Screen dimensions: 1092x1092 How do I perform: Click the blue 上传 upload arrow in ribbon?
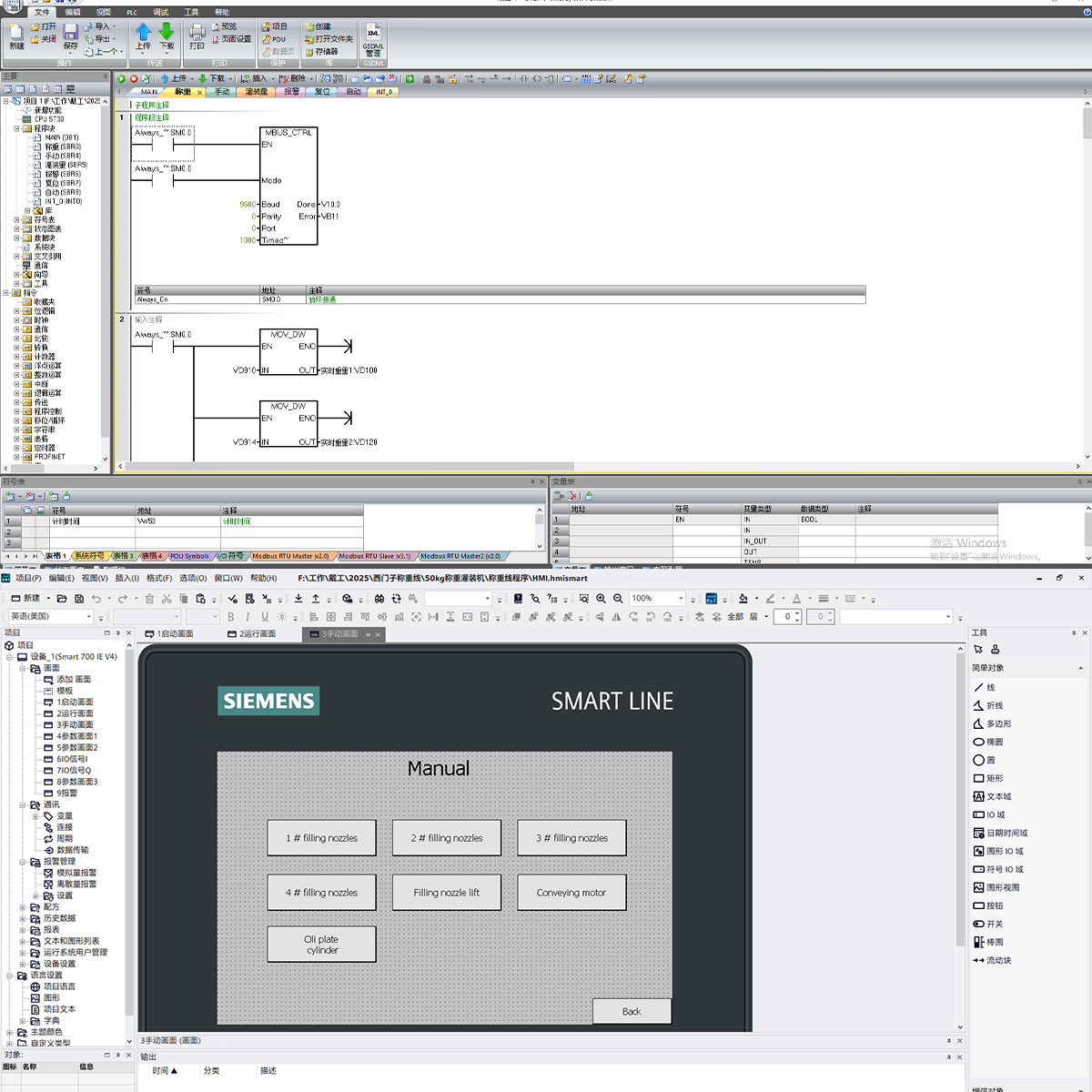143,33
